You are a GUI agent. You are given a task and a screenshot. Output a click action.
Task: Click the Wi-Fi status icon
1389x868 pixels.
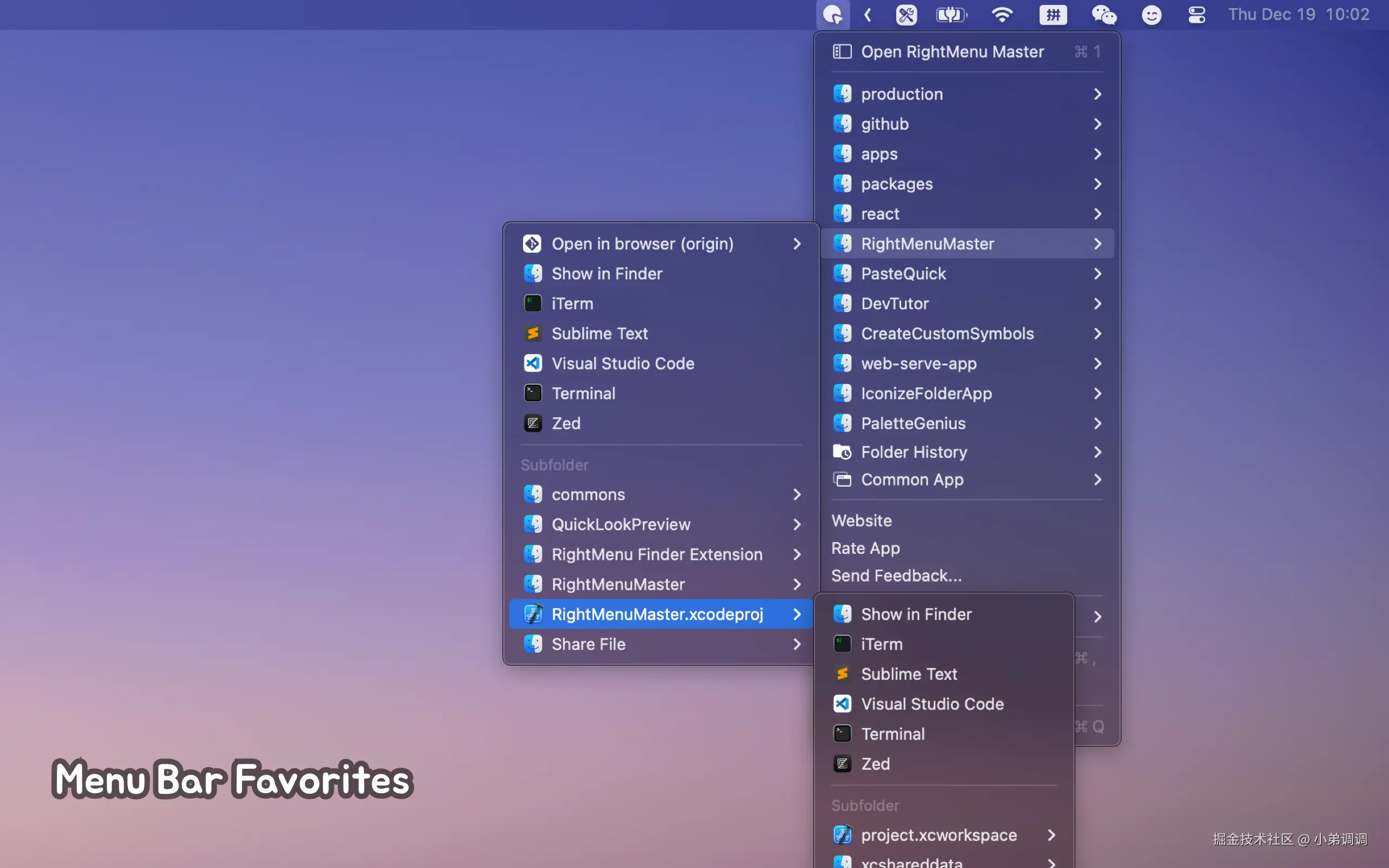pyautogui.click(x=1002, y=15)
